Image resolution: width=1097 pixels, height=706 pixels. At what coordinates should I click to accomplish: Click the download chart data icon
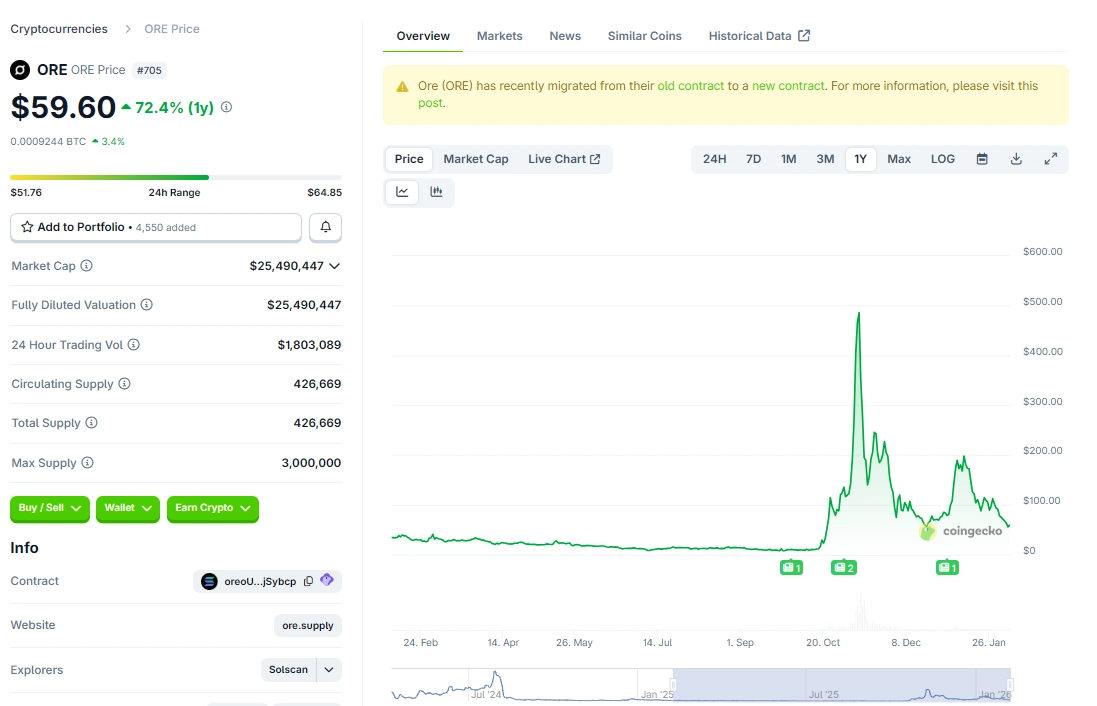pyautogui.click(x=1016, y=158)
